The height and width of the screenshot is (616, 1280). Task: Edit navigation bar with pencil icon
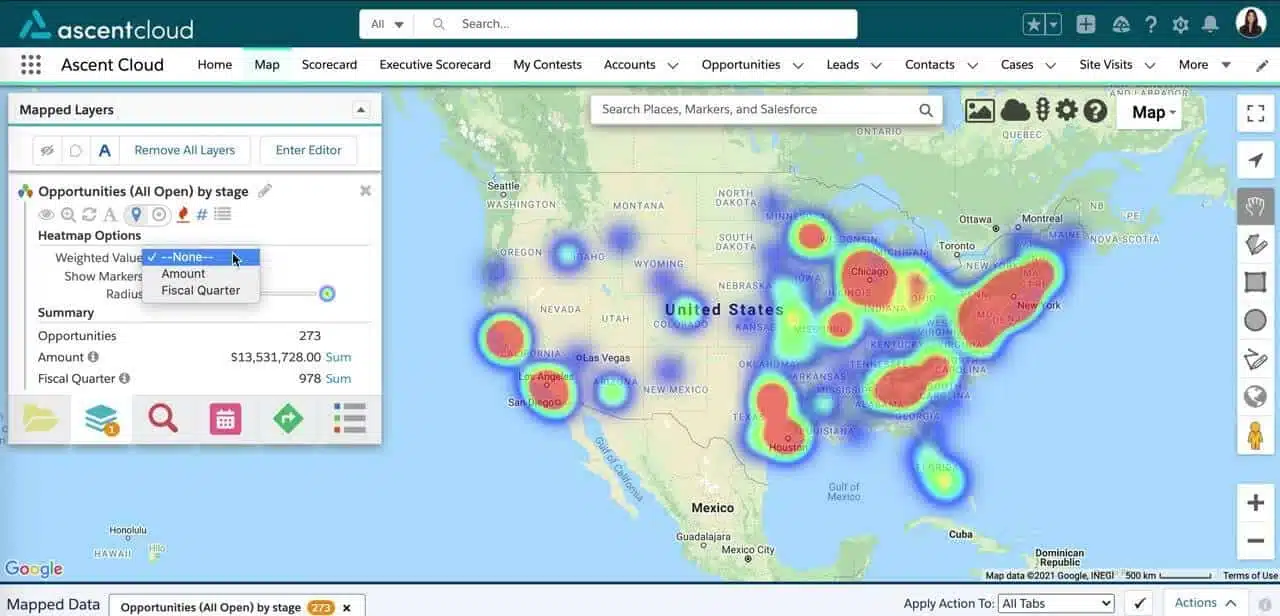click(x=1262, y=65)
